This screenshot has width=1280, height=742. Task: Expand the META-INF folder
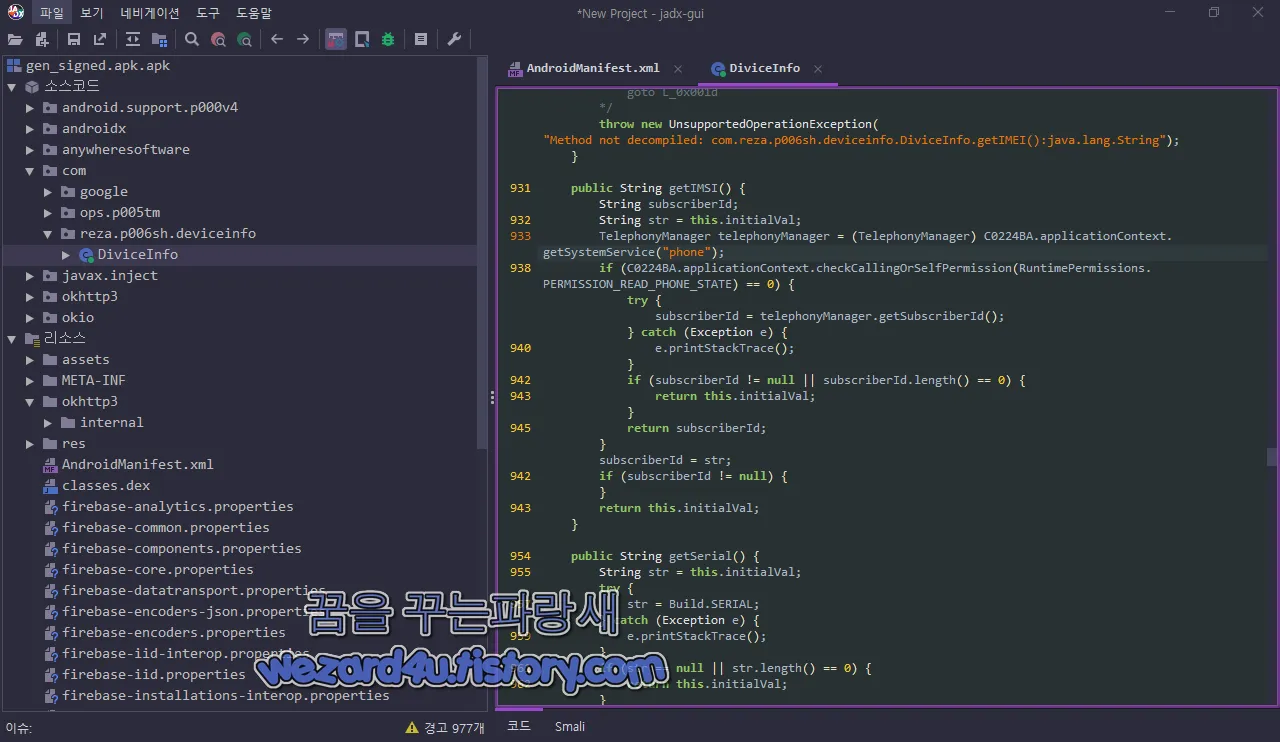click(x=30, y=381)
